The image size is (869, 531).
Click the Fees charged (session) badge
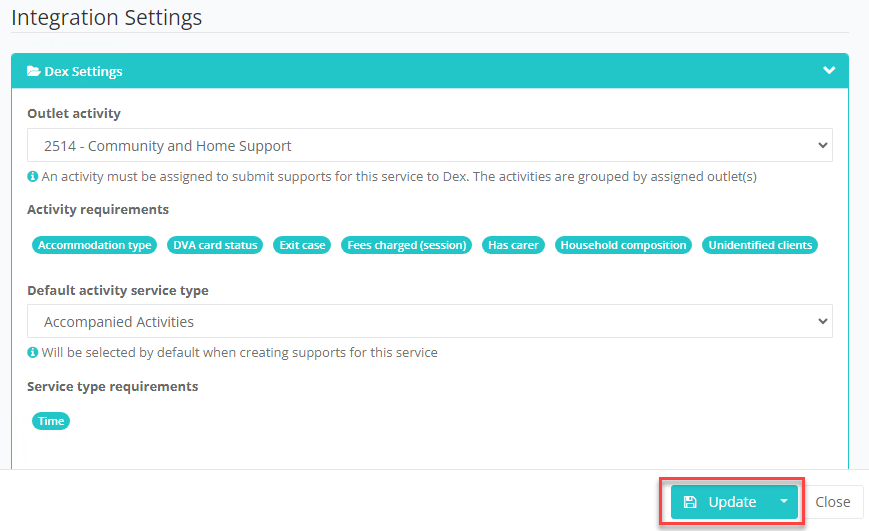point(407,245)
